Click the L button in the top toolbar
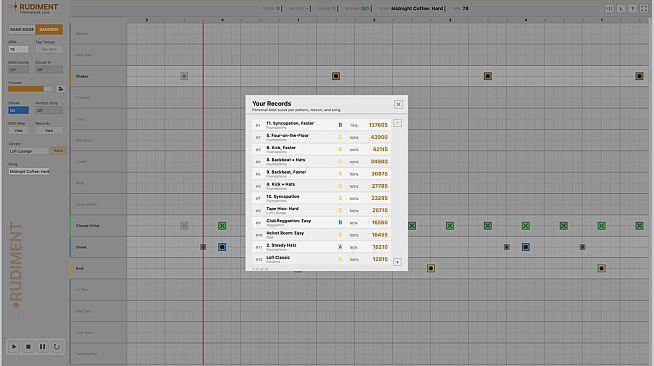Screen dimensions: 654x366 click(621, 8)
